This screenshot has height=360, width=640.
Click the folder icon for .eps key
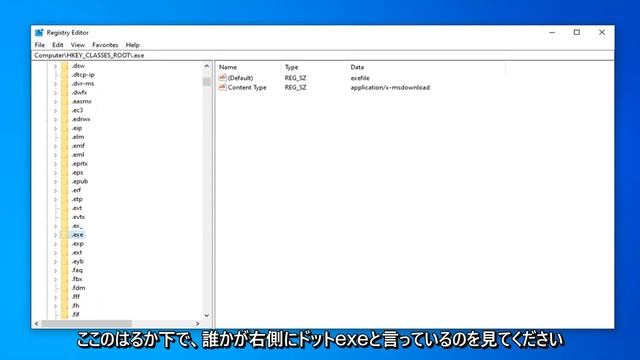click(64, 173)
